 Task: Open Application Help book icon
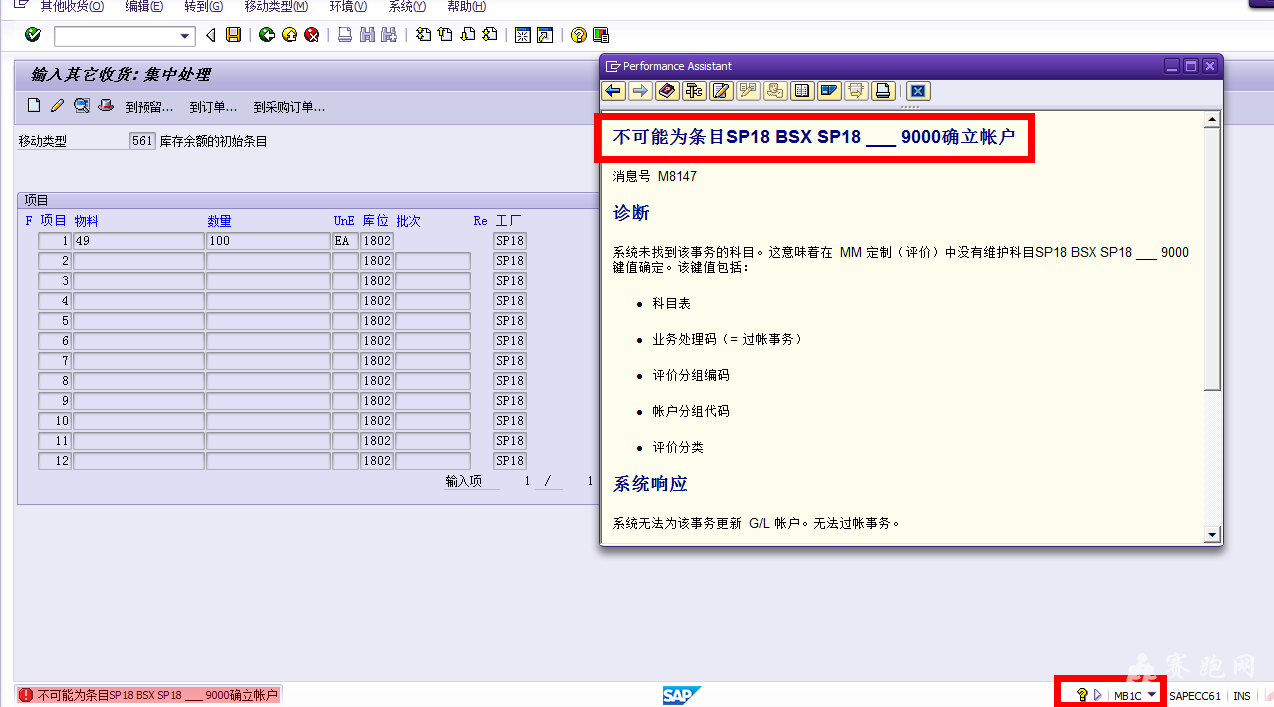pyautogui.click(x=667, y=91)
